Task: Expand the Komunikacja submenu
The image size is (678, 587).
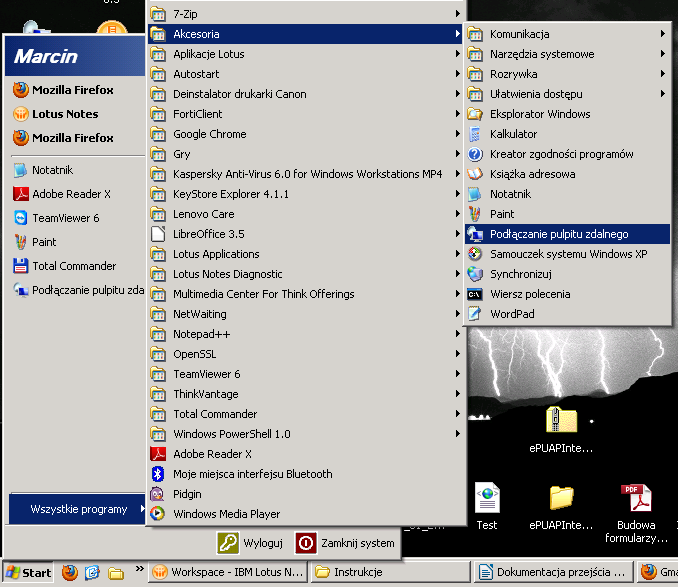Action: point(567,34)
